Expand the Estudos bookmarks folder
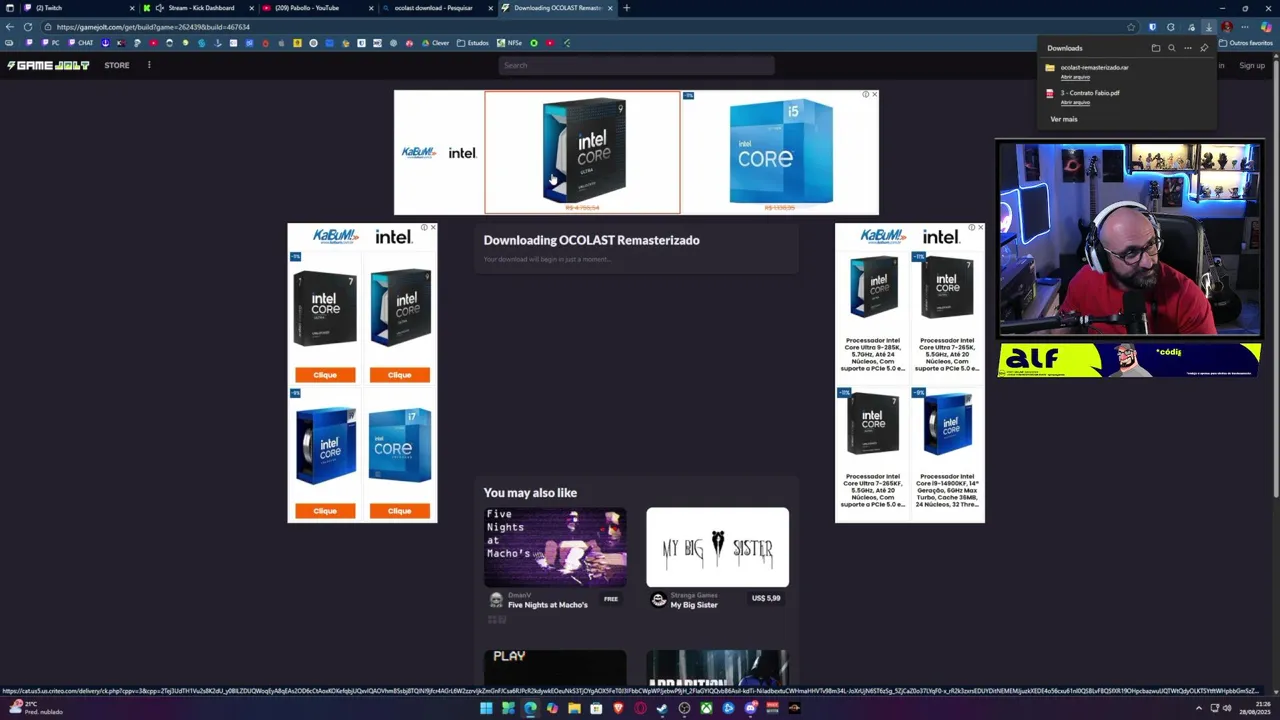The image size is (1280, 720). 473,43
